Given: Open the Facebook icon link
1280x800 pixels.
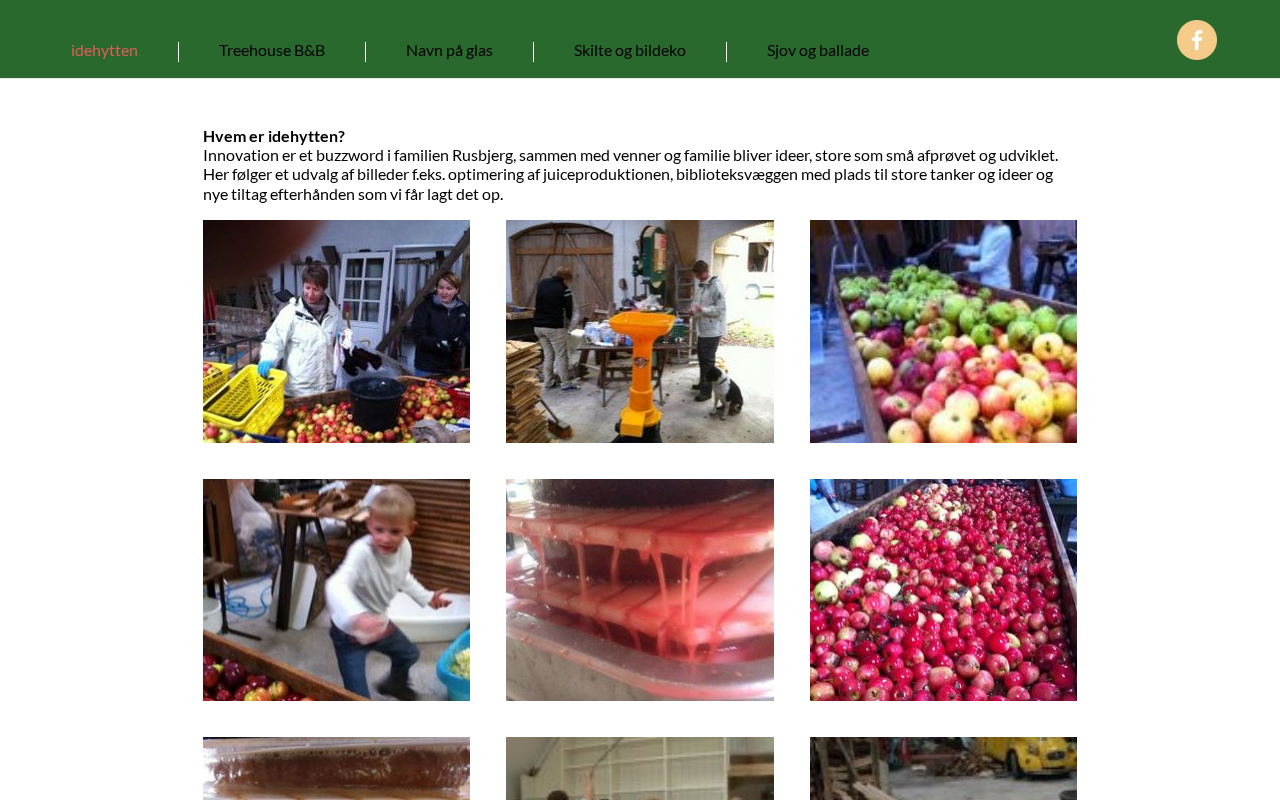Looking at the screenshot, I should pos(1196,40).
